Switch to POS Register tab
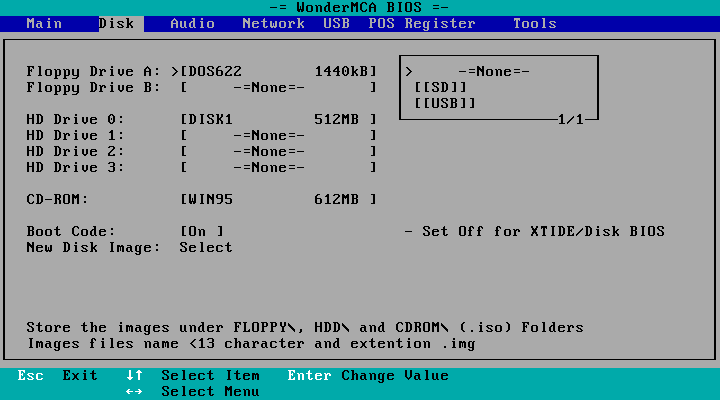The image size is (720, 400). (422, 23)
